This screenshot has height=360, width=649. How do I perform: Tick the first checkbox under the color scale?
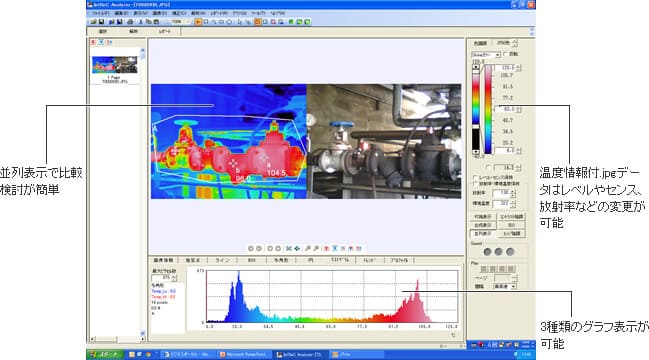(x=475, y=178)
